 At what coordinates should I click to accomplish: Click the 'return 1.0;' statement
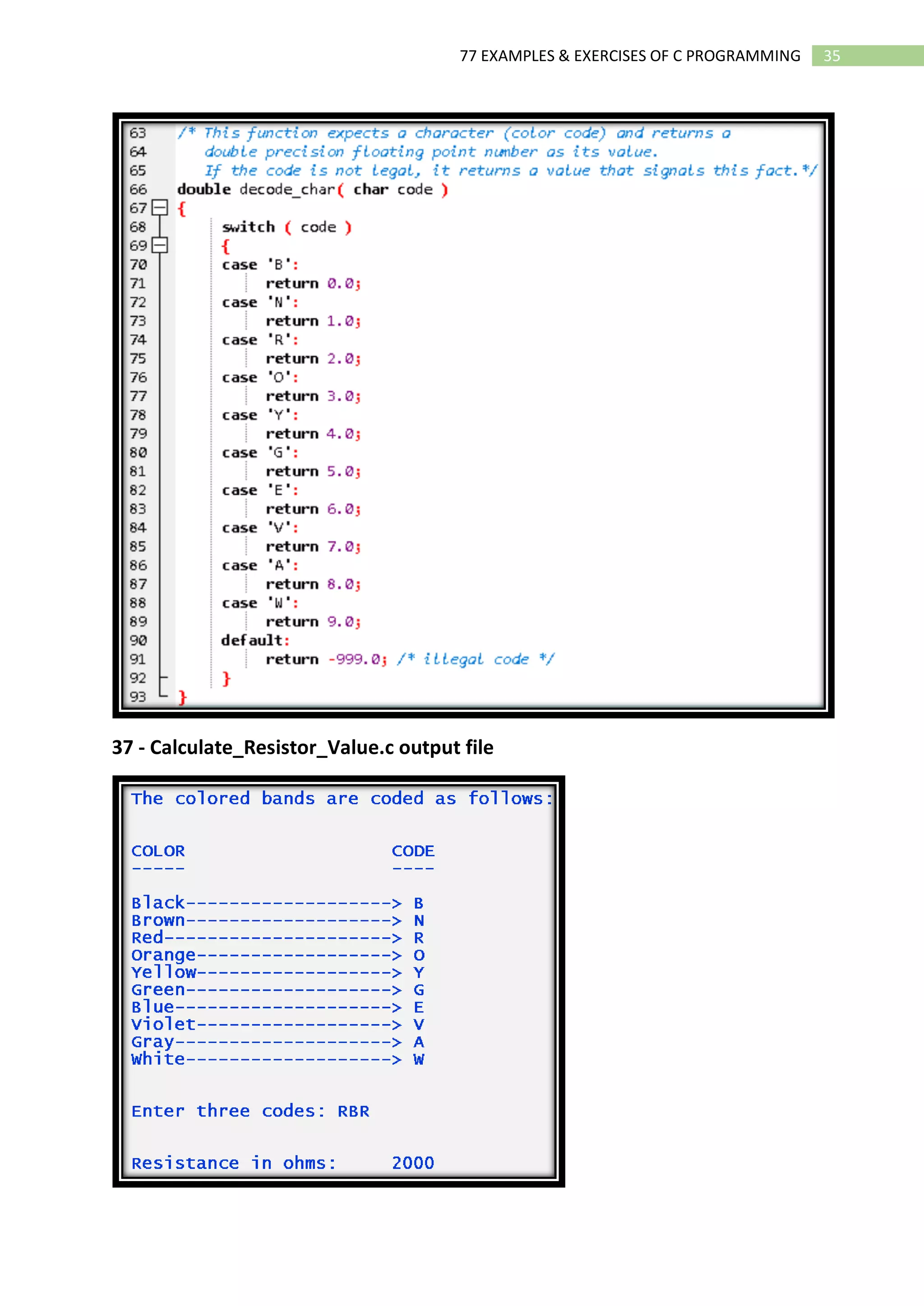pos(313,321)
